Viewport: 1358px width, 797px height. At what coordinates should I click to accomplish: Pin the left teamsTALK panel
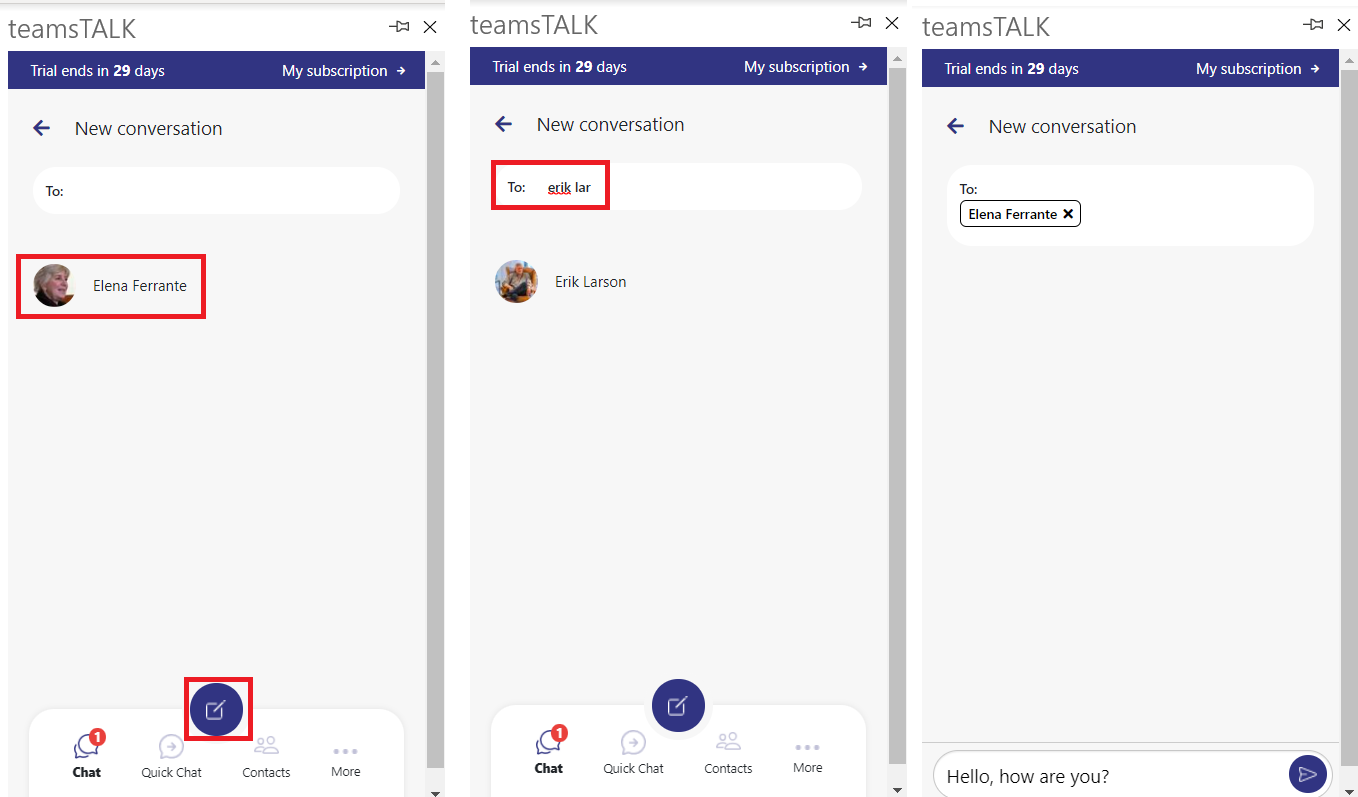point(399,27)
